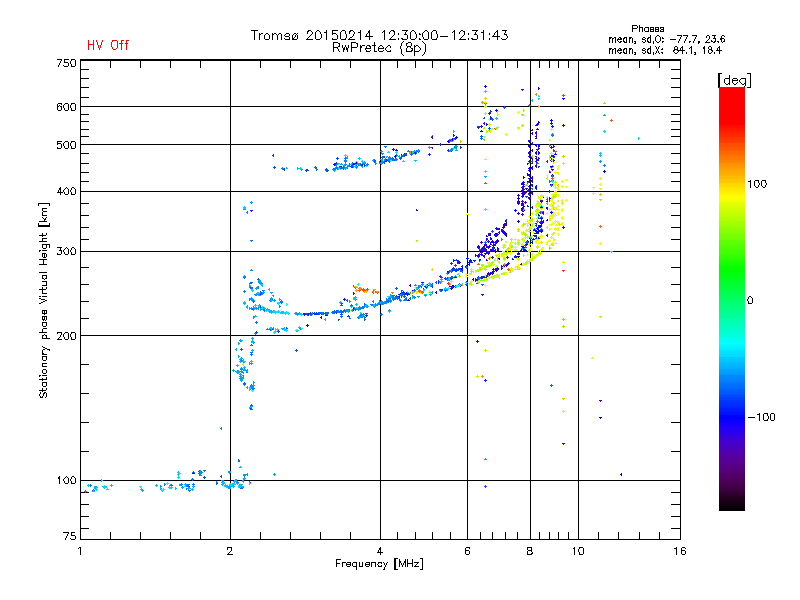Click the x-axis '10' tick label

pos(578,551)
